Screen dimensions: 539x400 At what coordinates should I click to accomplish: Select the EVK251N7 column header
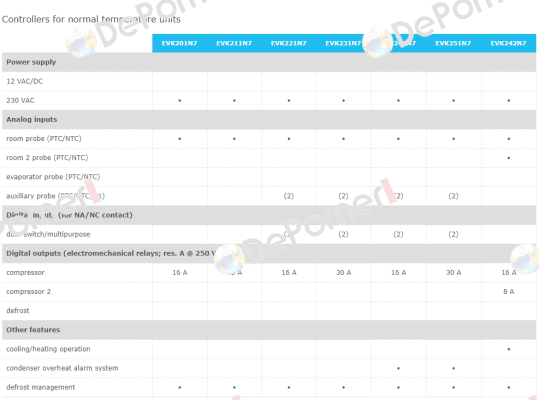click(453, 43)
